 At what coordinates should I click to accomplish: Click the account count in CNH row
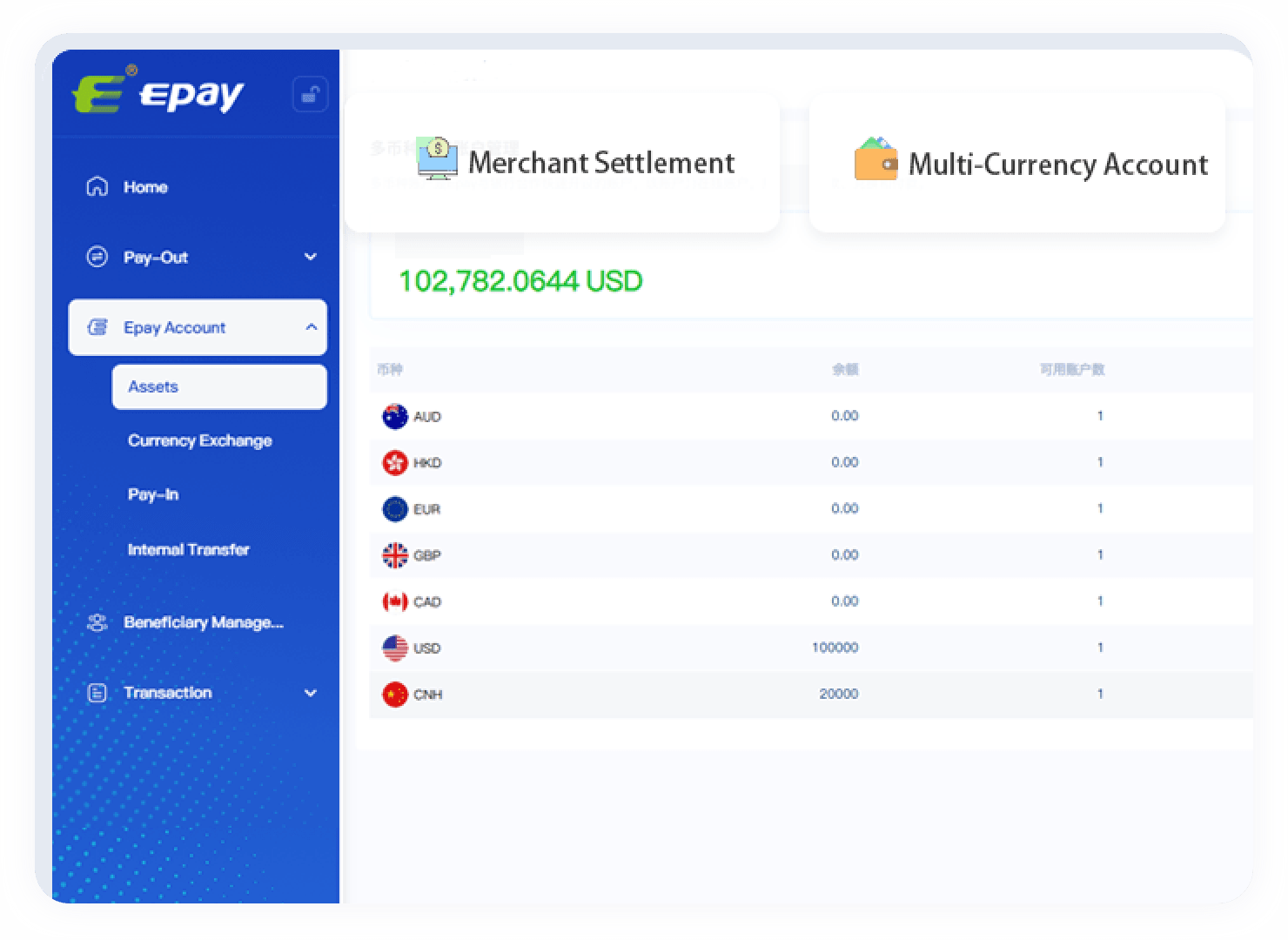point(1100,694)
